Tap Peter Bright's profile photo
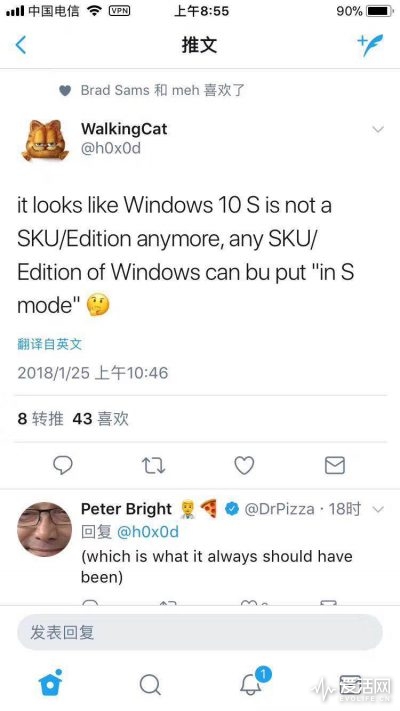The image size is (400, 711). pyautogui.click(x=44, y=529)
